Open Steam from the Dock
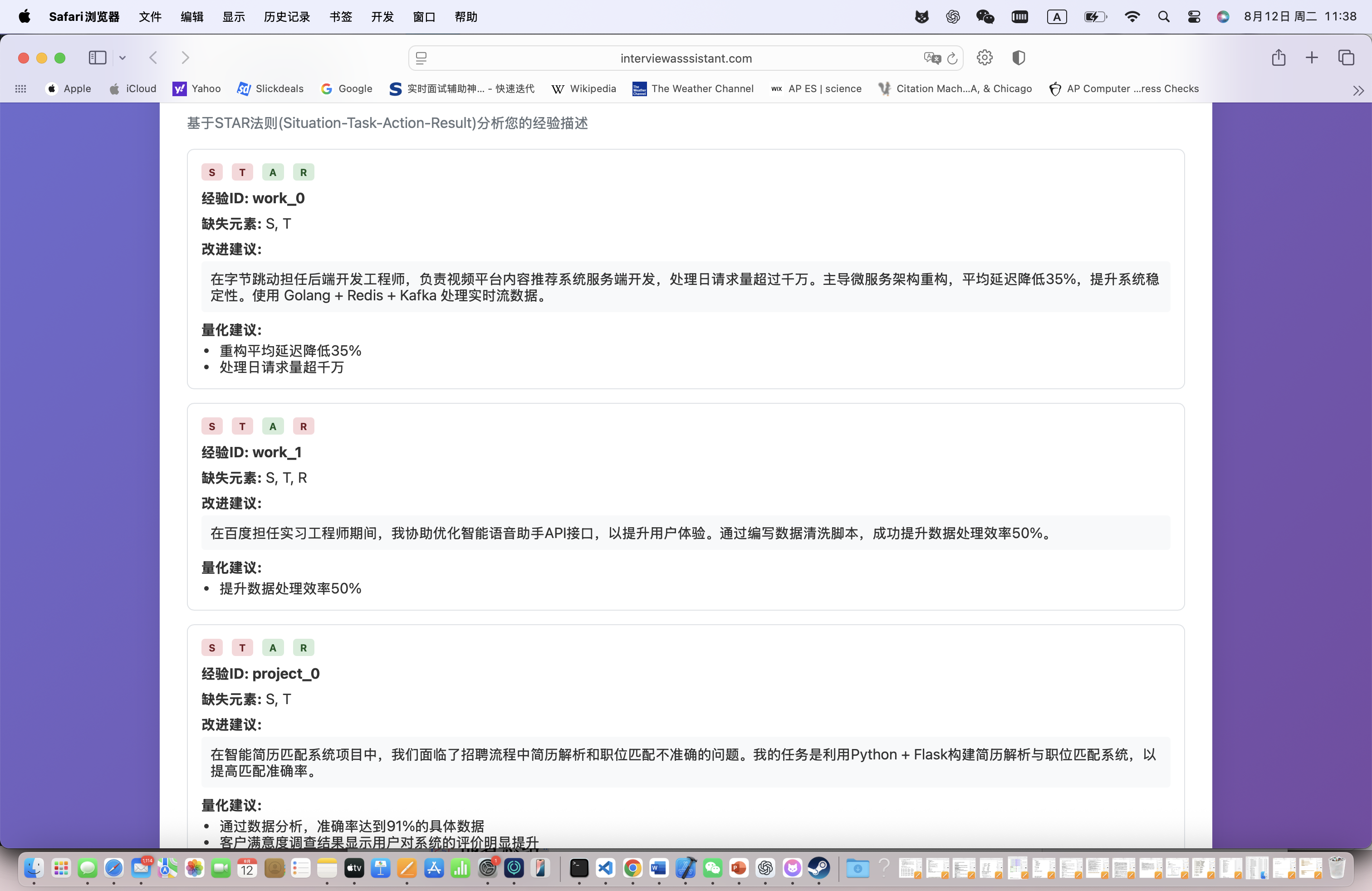 pos(818,868)
